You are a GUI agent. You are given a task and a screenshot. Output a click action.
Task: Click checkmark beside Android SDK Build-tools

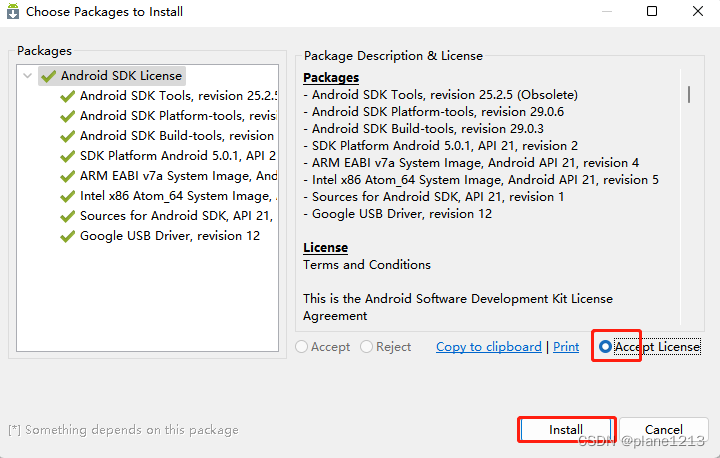click(x=68, y=136)
